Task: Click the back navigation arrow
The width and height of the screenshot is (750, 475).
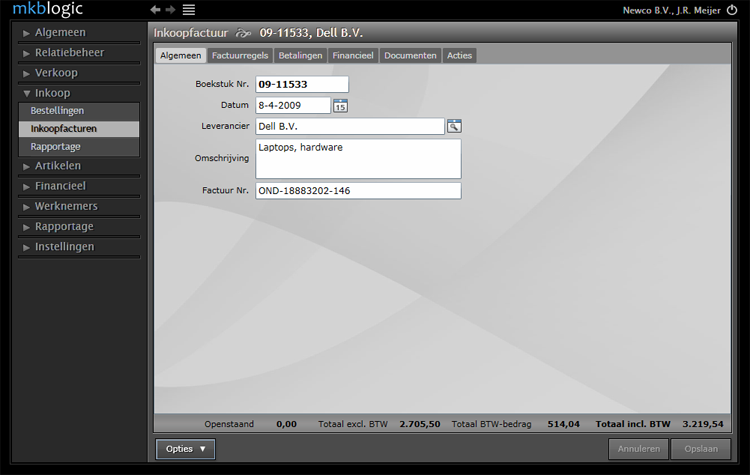Action: 155,9
